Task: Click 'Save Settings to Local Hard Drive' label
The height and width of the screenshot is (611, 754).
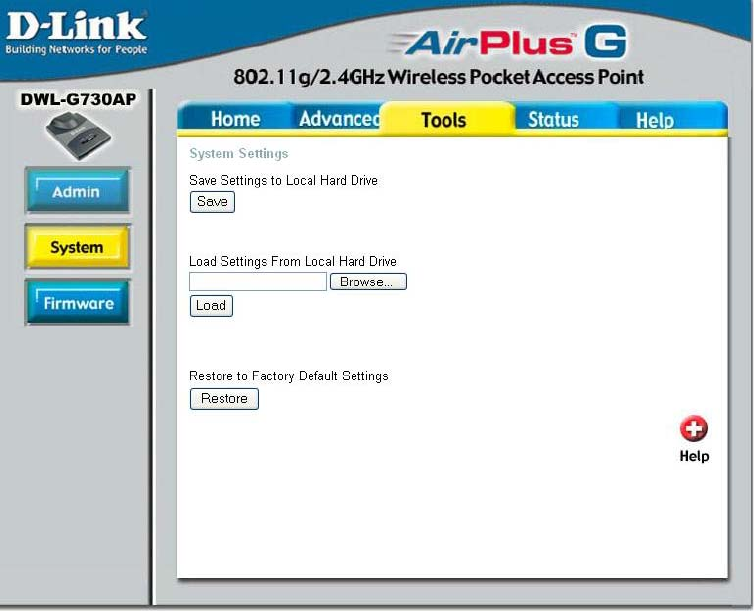Action: coord(283,180)
